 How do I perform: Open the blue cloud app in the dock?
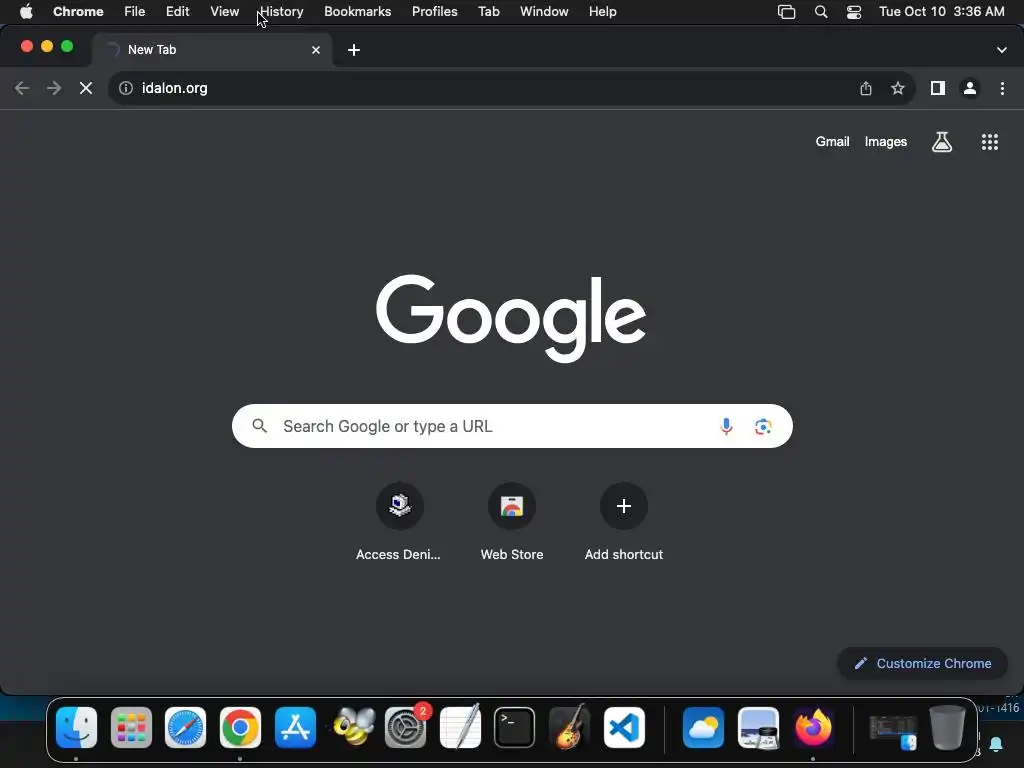point(703,728)
